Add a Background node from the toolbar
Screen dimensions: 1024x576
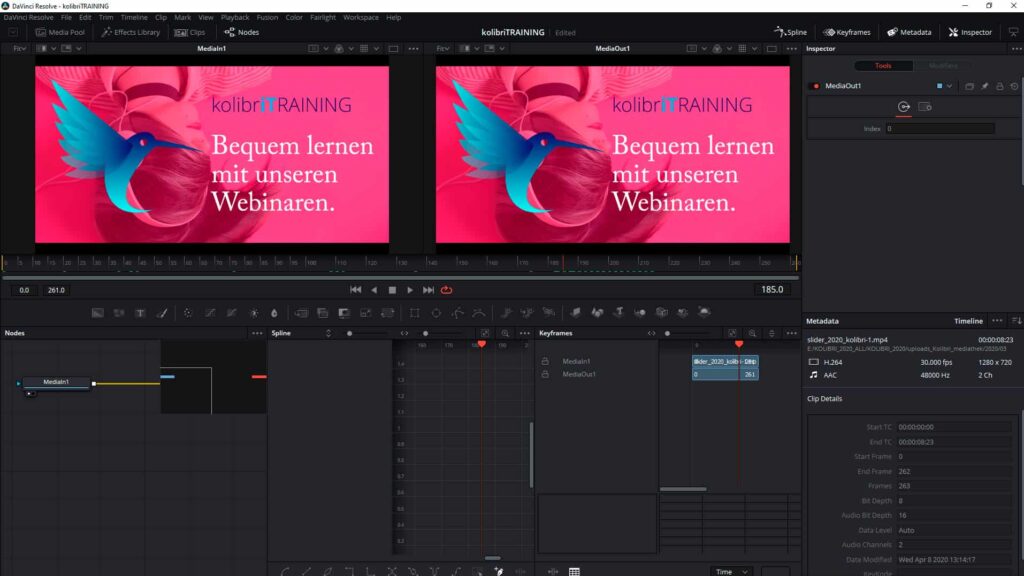97,313
